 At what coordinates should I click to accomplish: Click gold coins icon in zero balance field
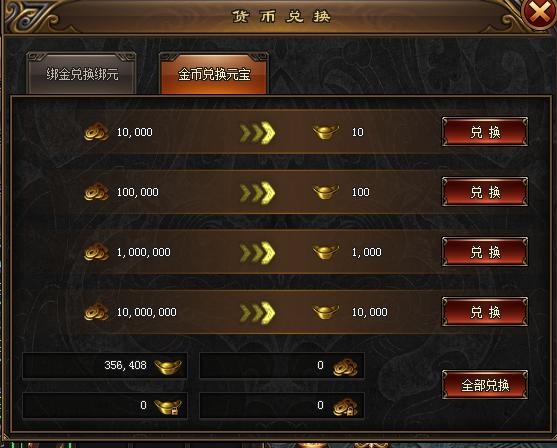(345, 367)
